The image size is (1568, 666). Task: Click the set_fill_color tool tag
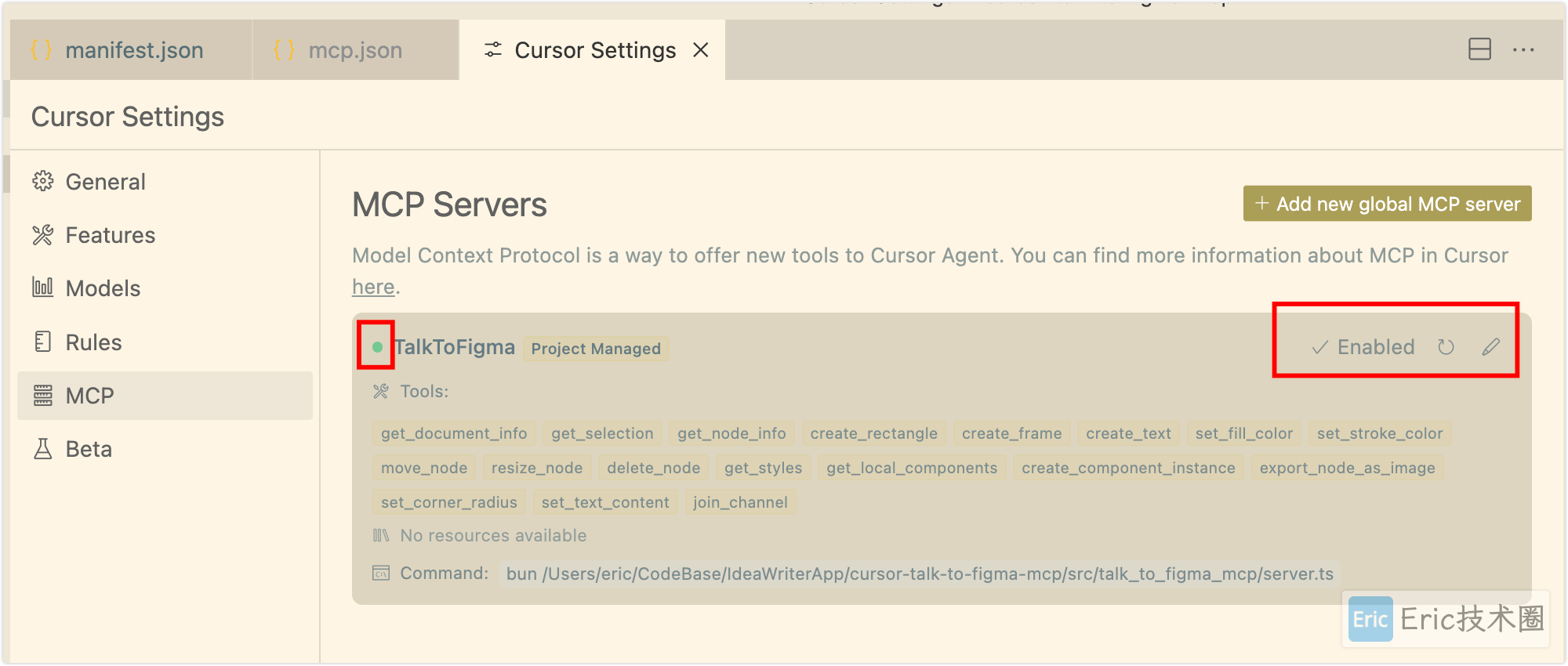[1244, 433]
